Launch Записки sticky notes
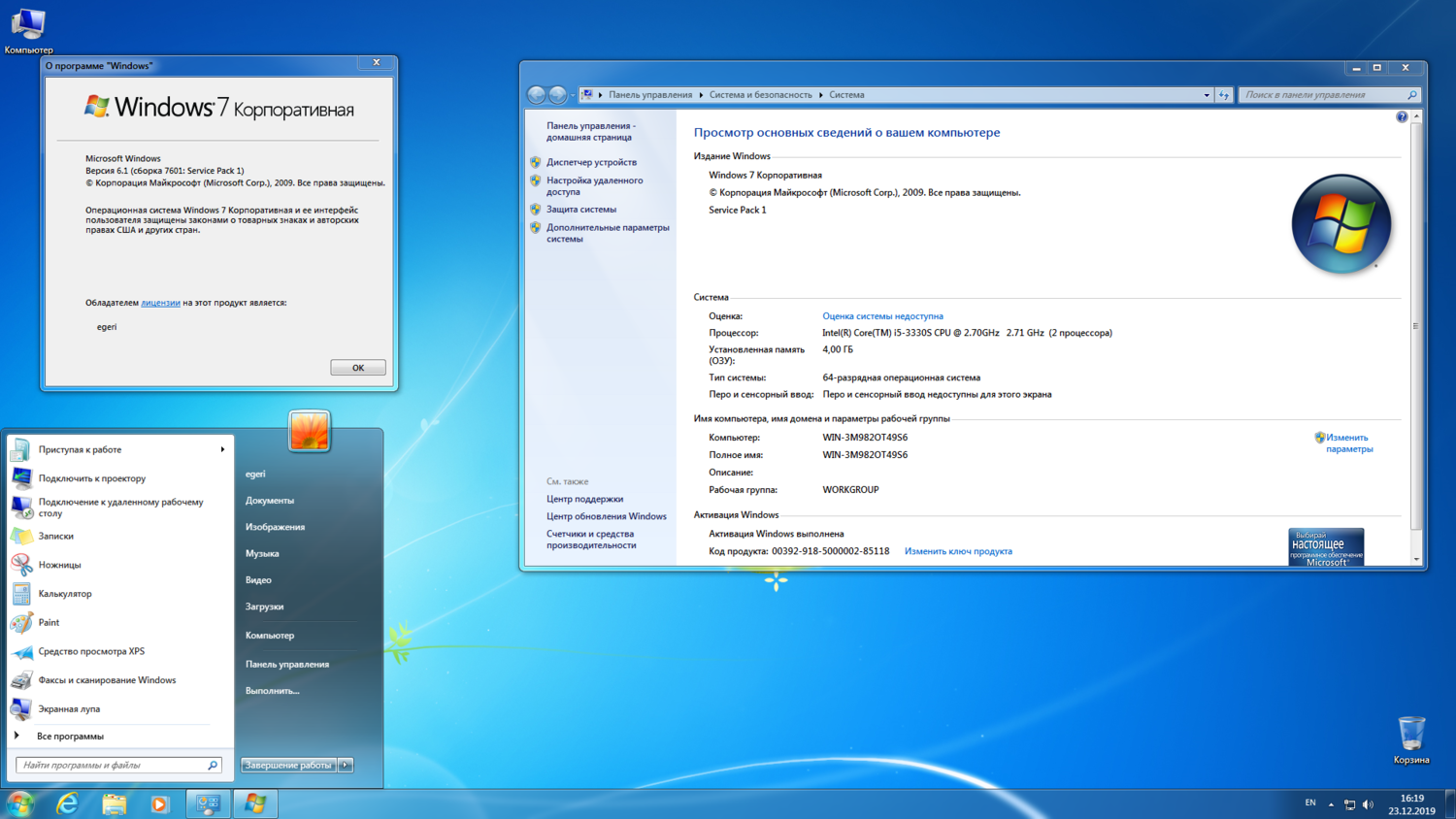 [119, 536]
